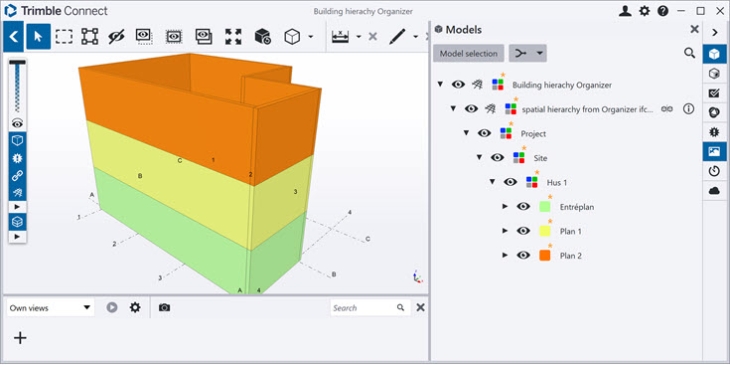Toggle visibility of Building hierachy Organizer
Screen dimensions: 730x365
pos(459,85)
